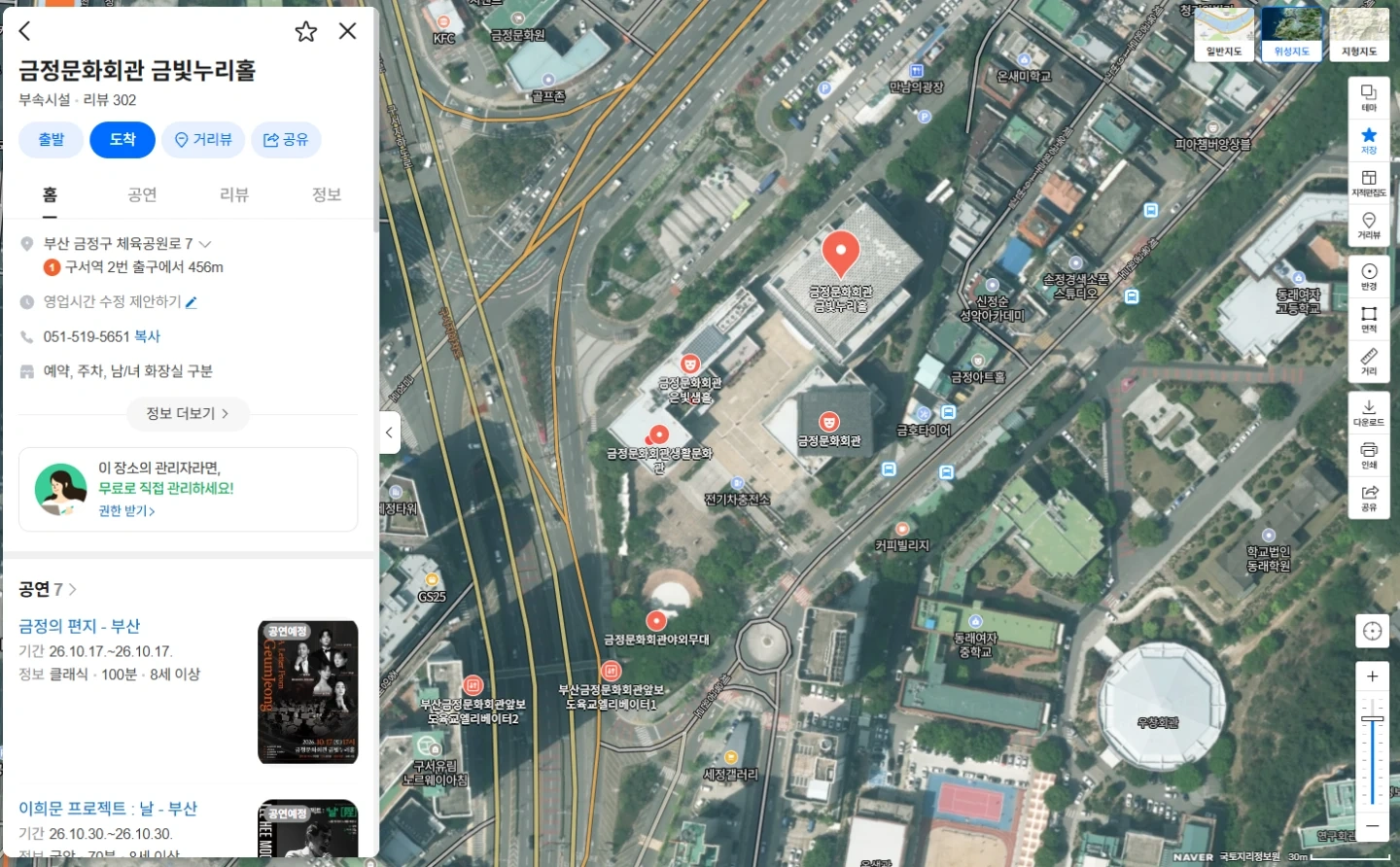Set this place as 도착 destination
This screenshot has height=867, width=1400.
click(x=122, y=140)
